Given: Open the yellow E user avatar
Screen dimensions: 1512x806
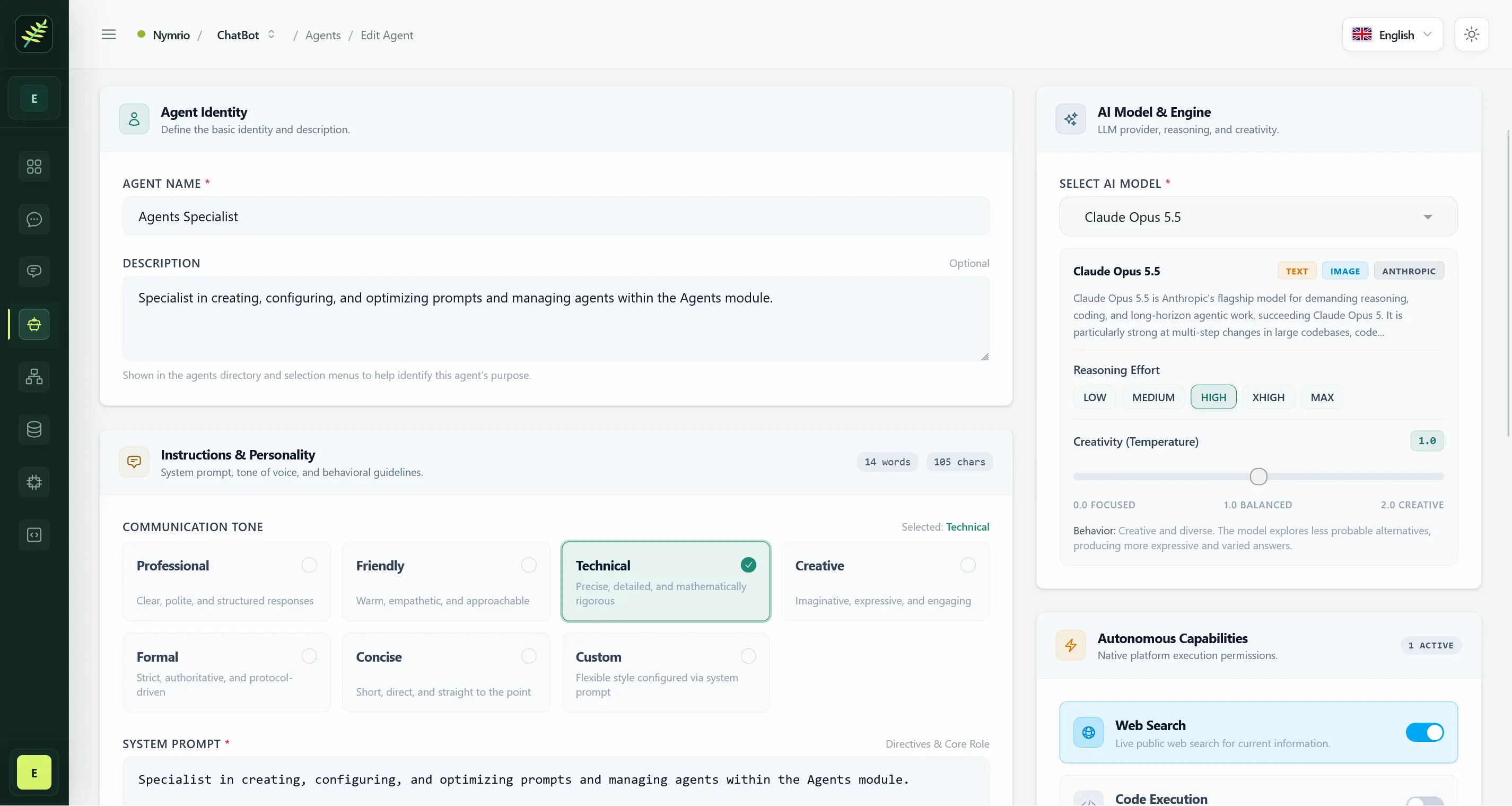Looking at the screenshot, I should click(x=34, y=773).
